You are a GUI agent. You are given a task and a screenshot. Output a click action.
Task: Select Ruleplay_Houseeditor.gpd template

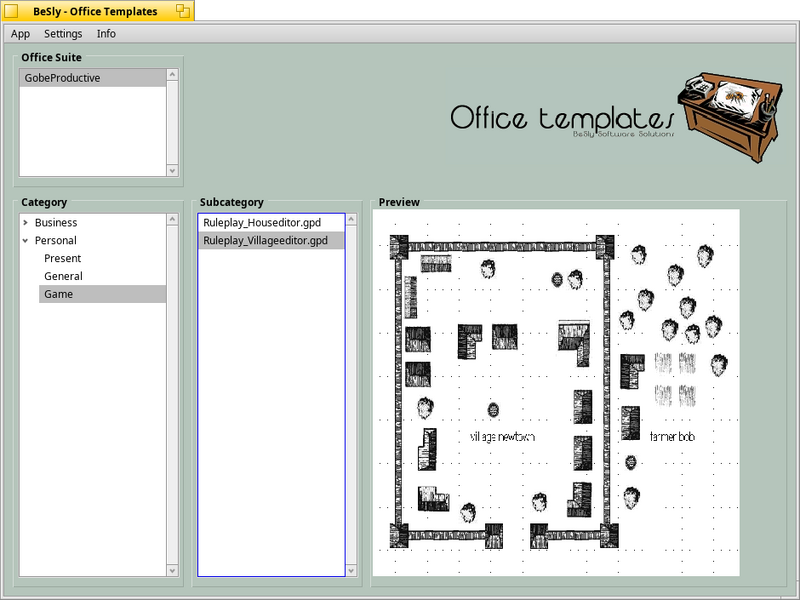click(271, 222)
